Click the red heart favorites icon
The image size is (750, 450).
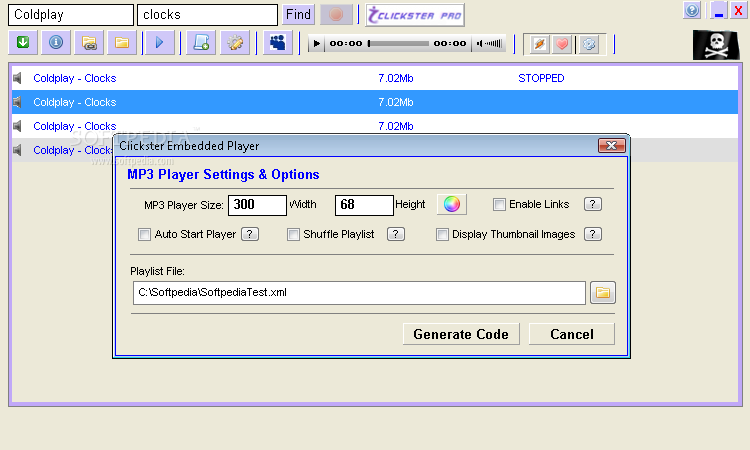(x=562, y=44)
